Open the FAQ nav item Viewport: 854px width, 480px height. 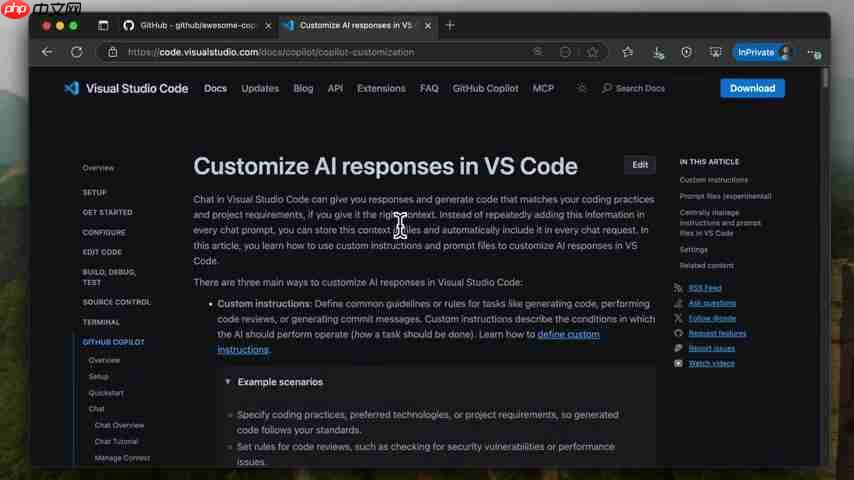(429, 88)
